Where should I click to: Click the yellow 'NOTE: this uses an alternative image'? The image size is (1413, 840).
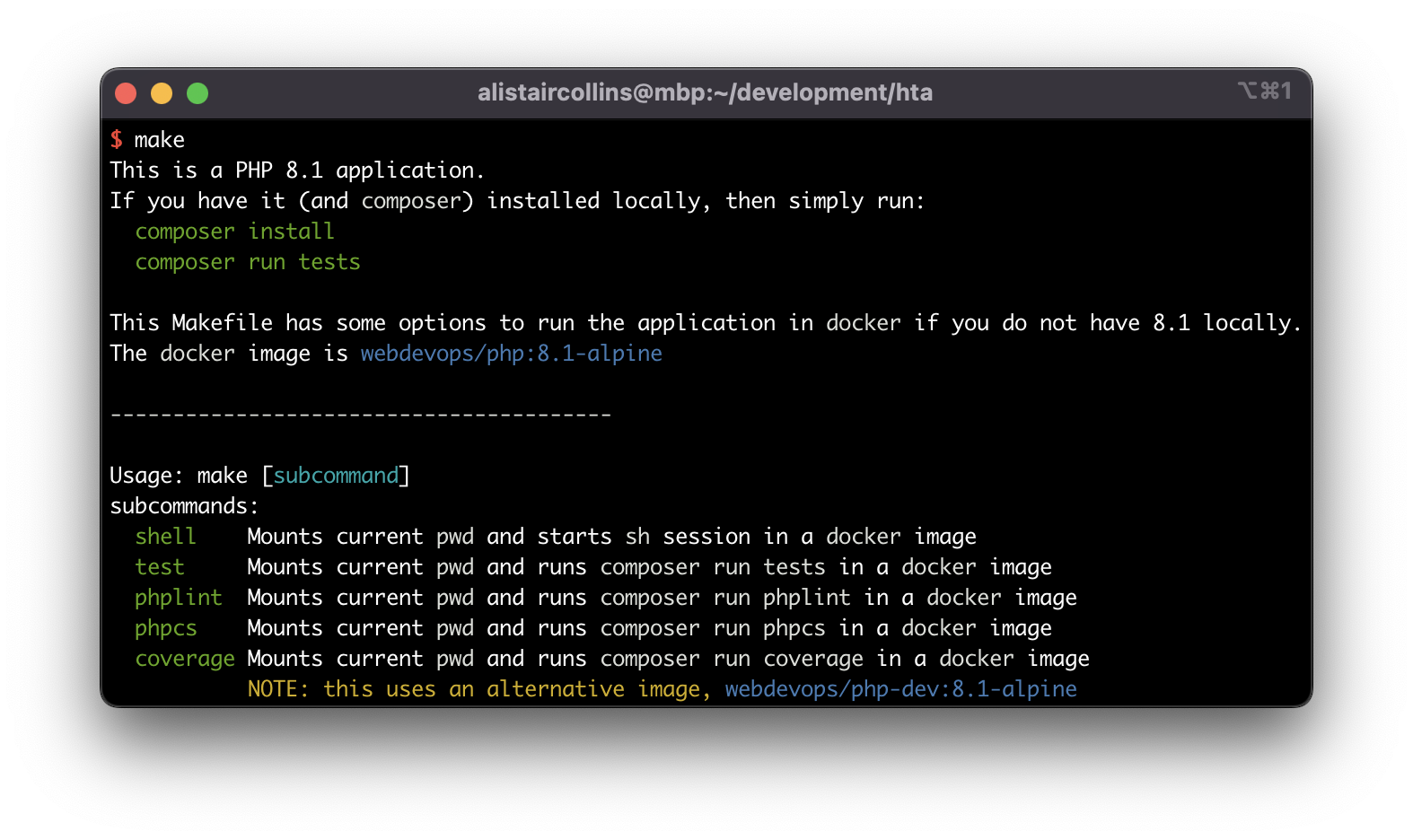479,689
